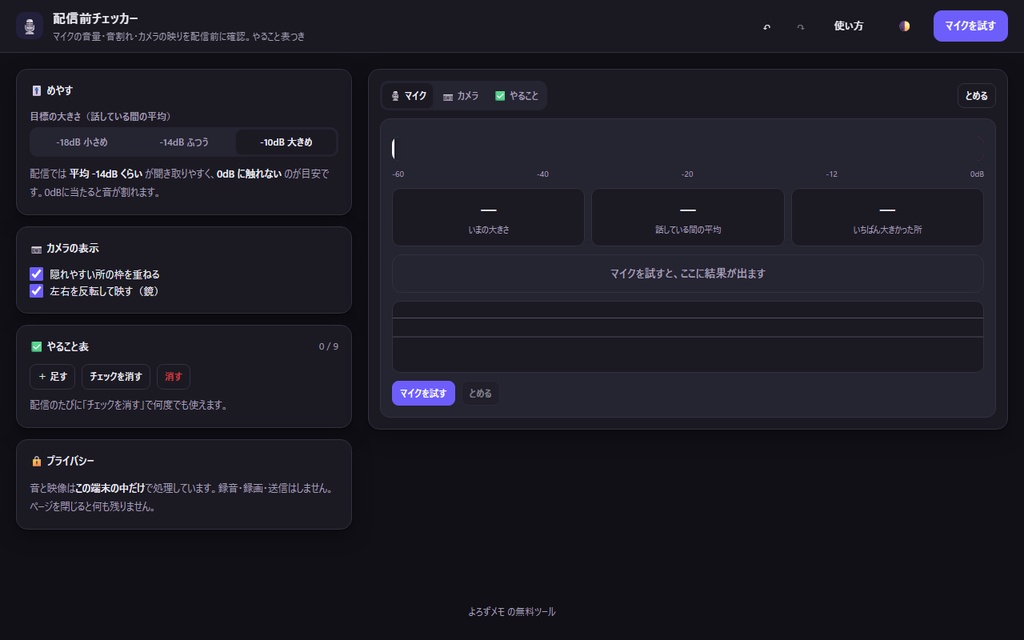Screen dimensions: 1024x640
Task: Click the redo arrow icon
Action: click(x=801, y=27)
